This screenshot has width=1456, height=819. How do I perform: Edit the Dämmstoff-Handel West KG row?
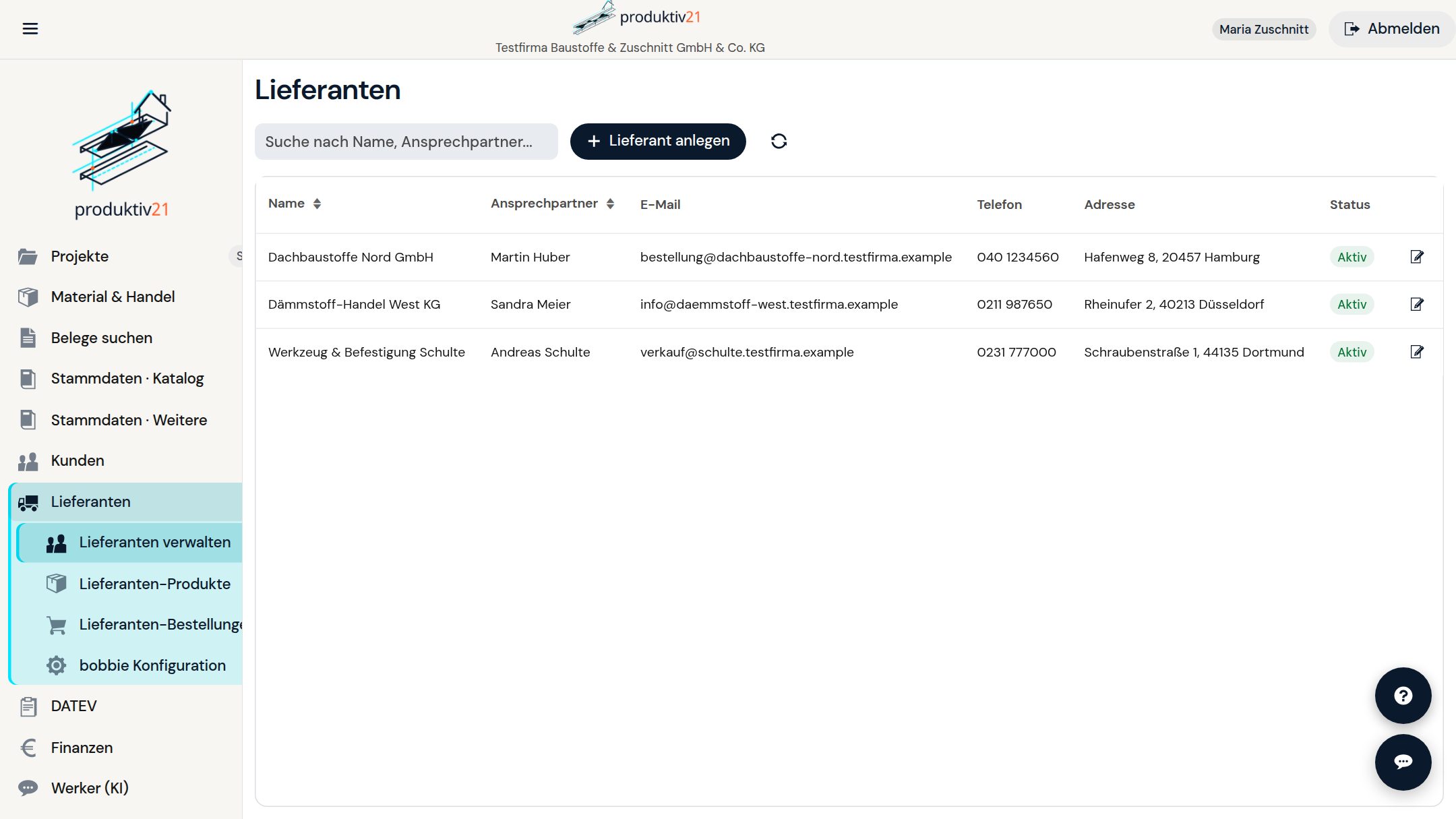(x=1417, y=304)
